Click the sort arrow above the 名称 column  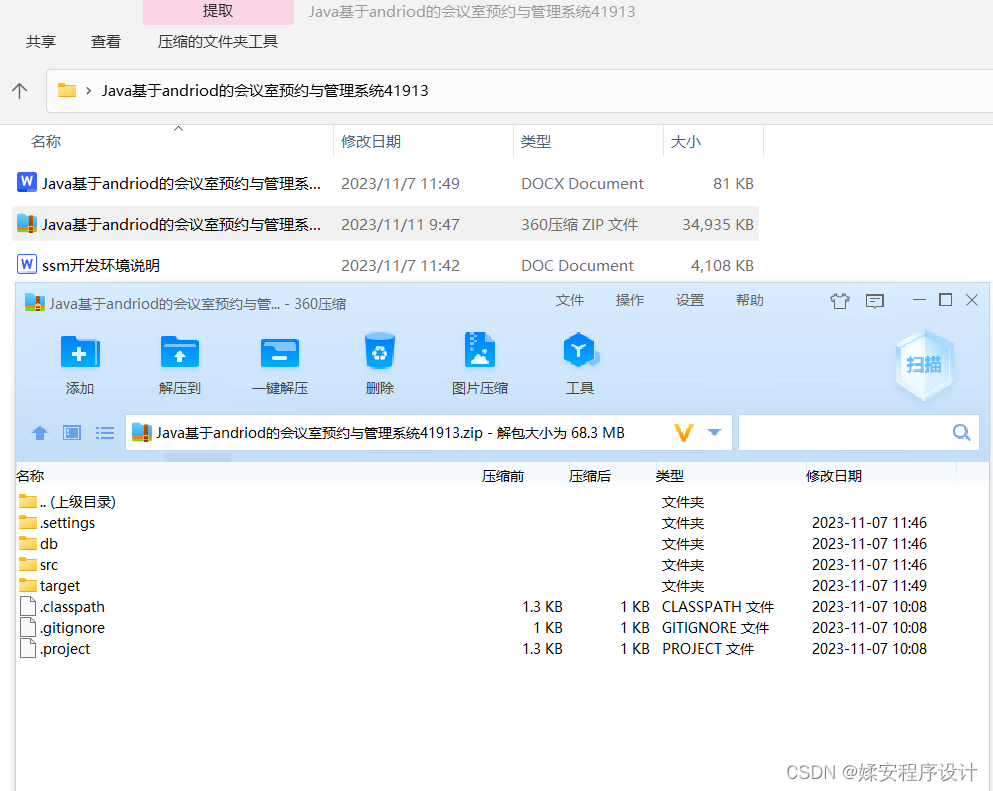(178, 128)
